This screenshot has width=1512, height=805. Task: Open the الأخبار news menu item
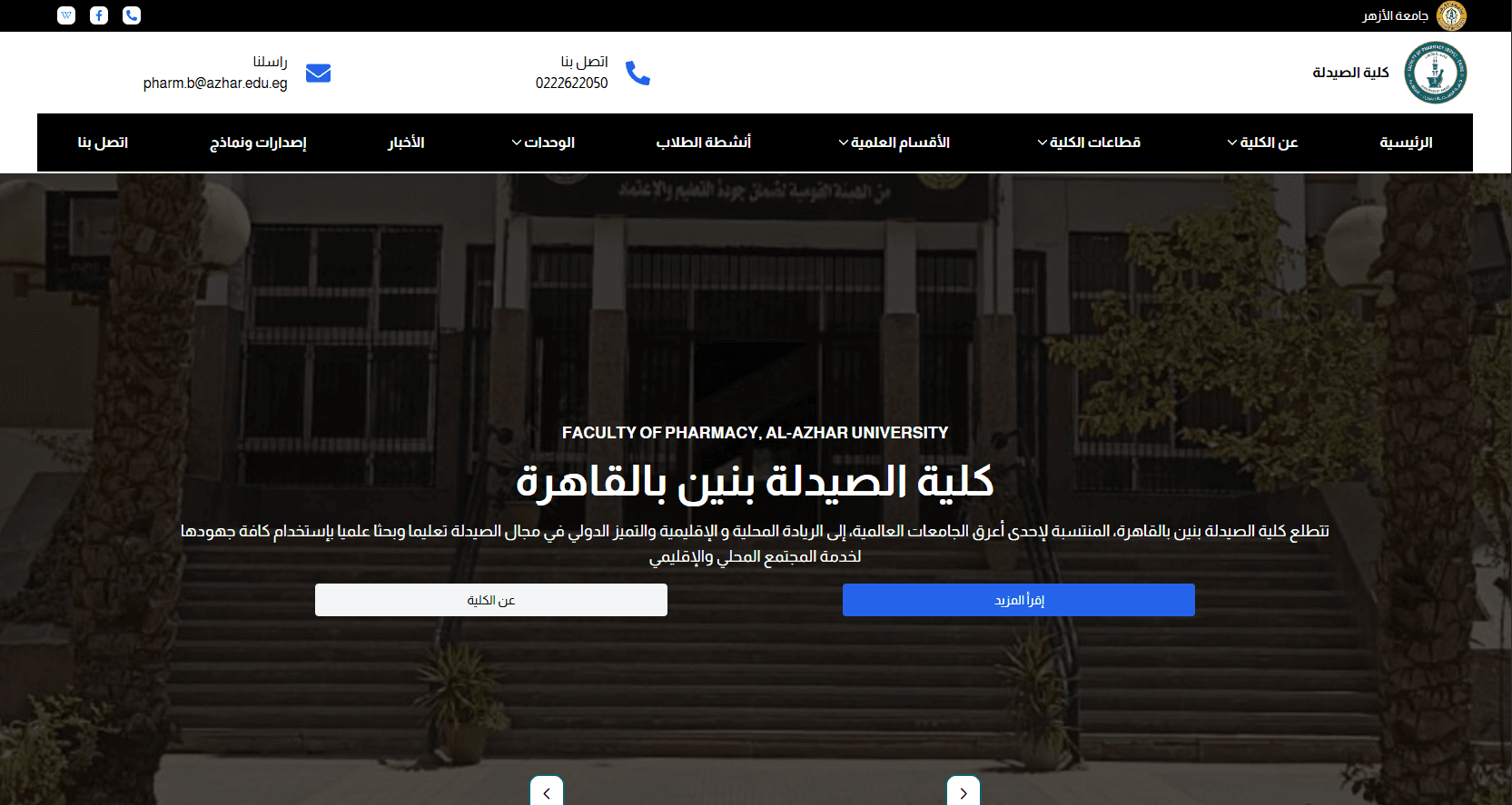pos(406,142)
